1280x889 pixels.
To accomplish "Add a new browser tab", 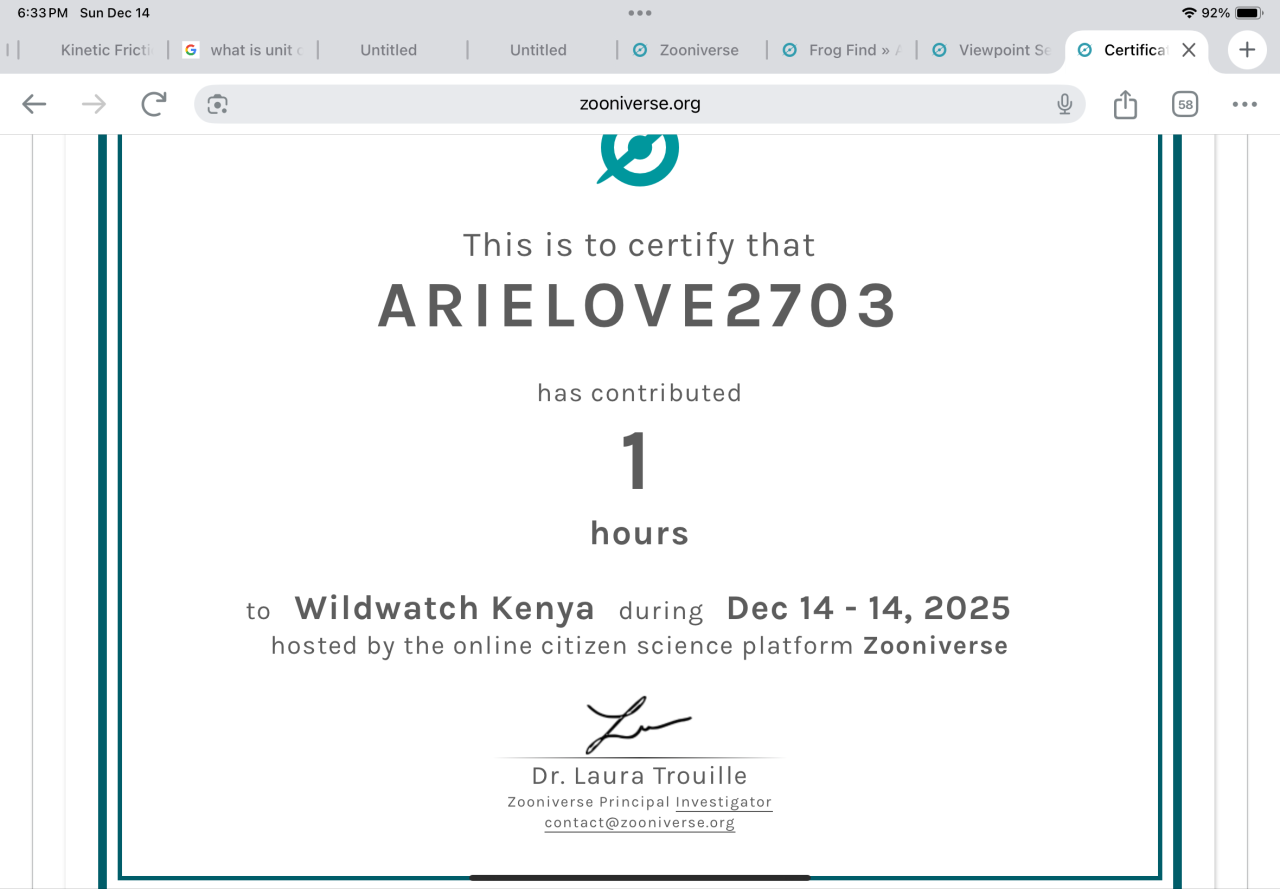I will coord(1247,50).
